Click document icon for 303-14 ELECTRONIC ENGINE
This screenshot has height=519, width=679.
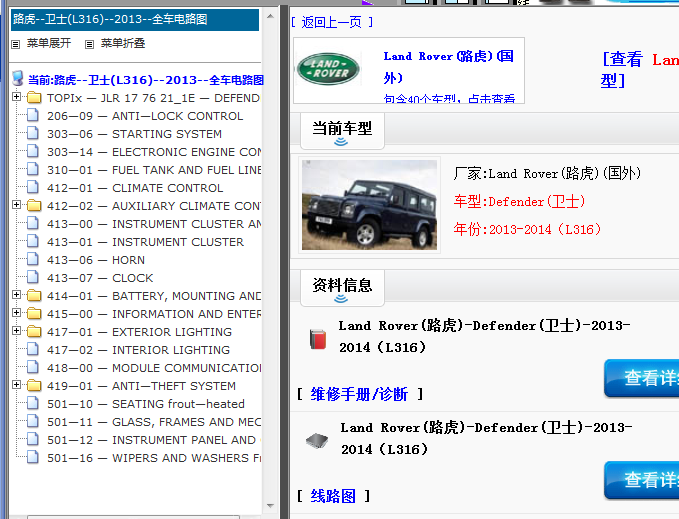tap(32, 151)
